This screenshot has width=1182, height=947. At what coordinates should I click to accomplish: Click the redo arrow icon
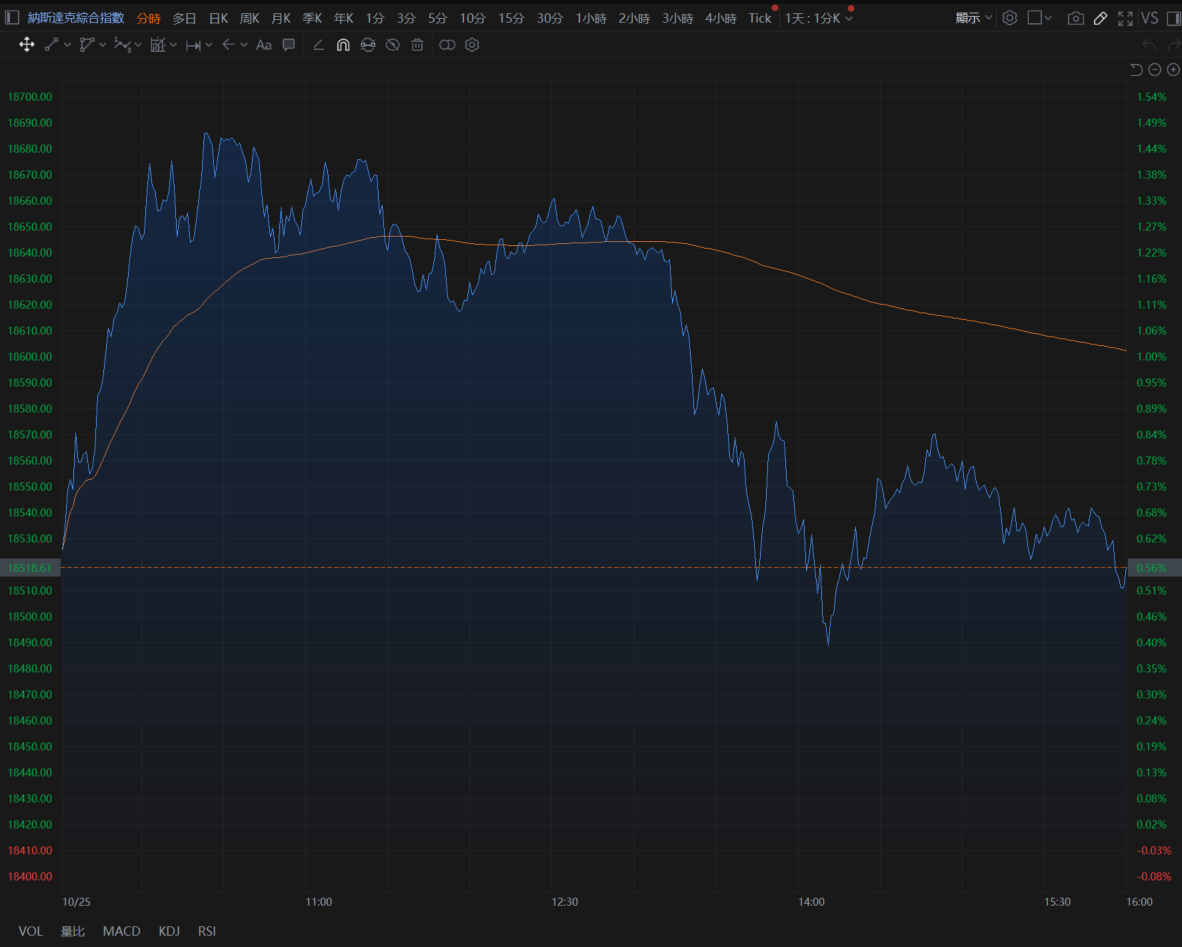point(1174,45)
